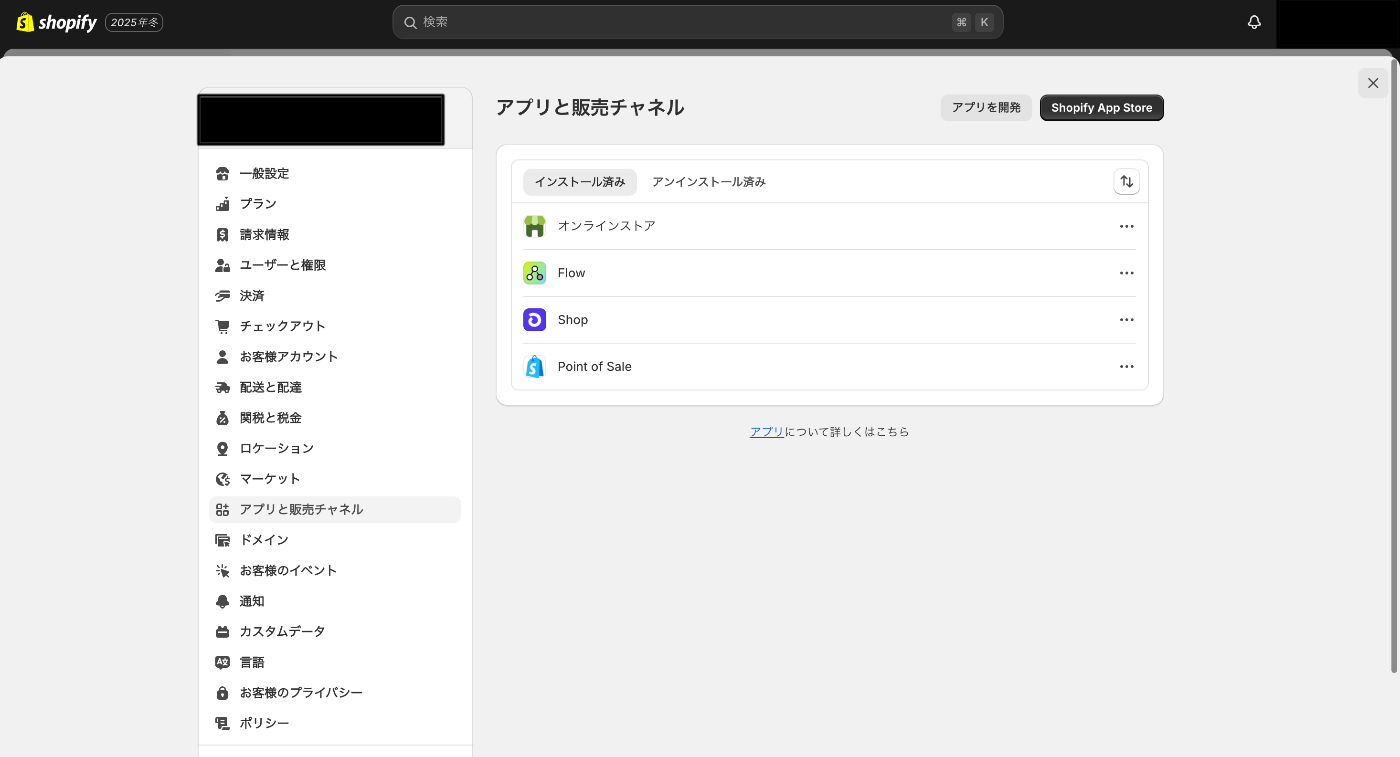Click the search magnifier icon
Image resolution: width=1400 pixels, height=757 pixels.
[410, 22]
